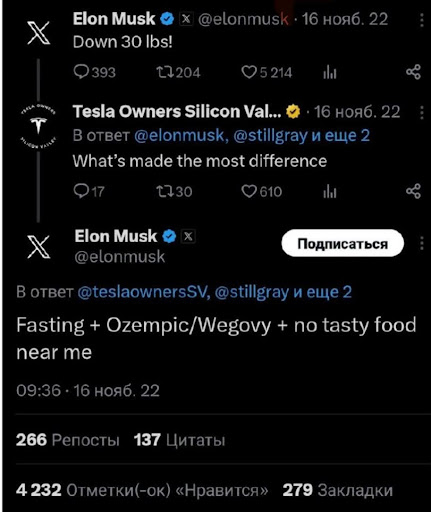Viewport: 431px width, 512px height.
Task: View the 137 Цитаты list
Action: coord(180,440)
